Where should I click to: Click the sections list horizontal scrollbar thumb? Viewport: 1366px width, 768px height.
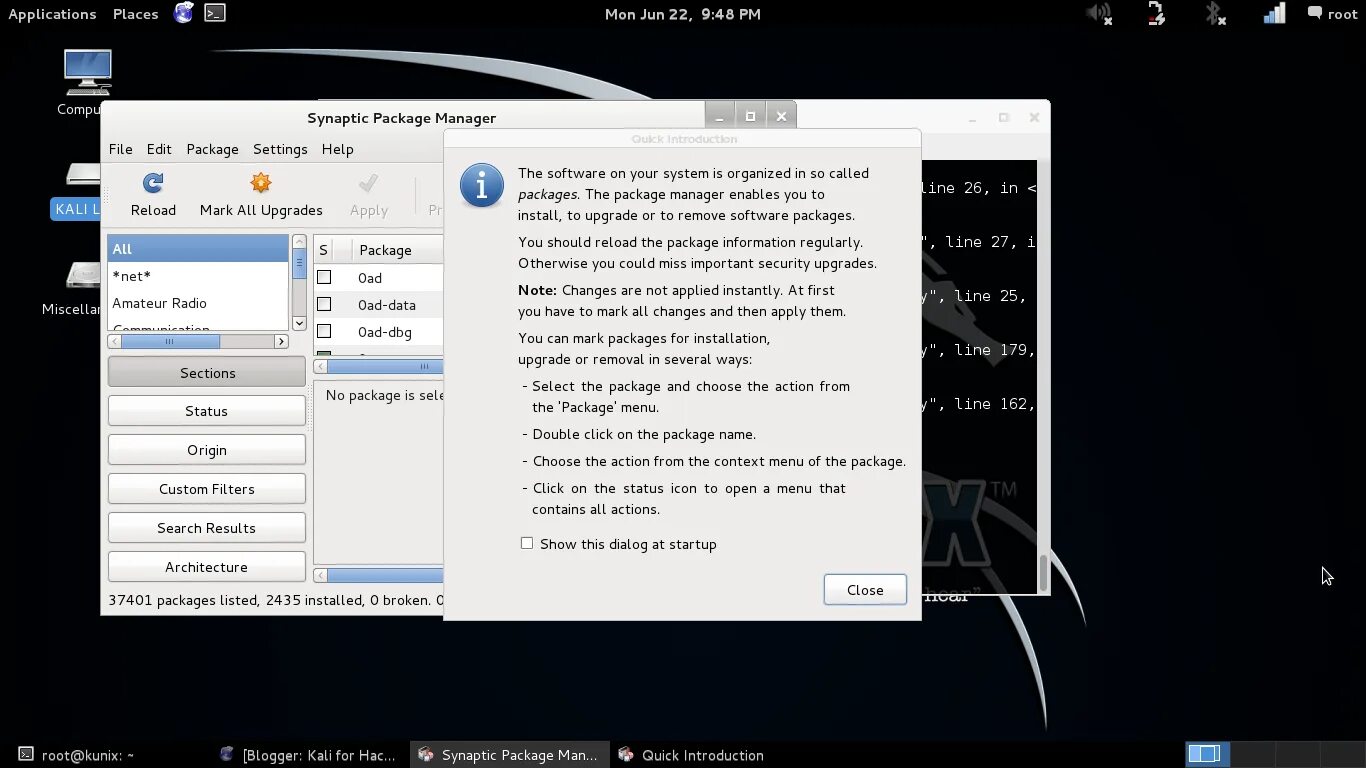click(x=170, y=341)
